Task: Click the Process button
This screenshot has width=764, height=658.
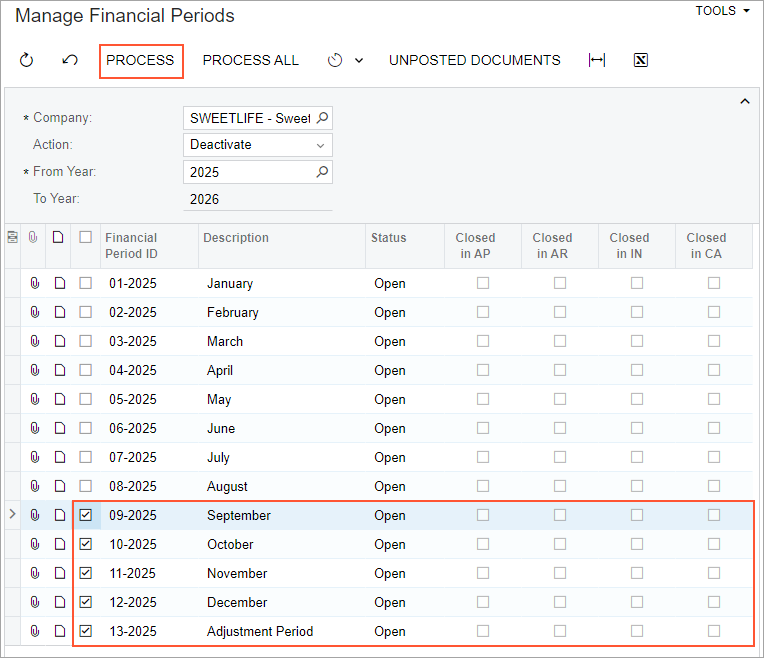Action: (x=140, y=60)
